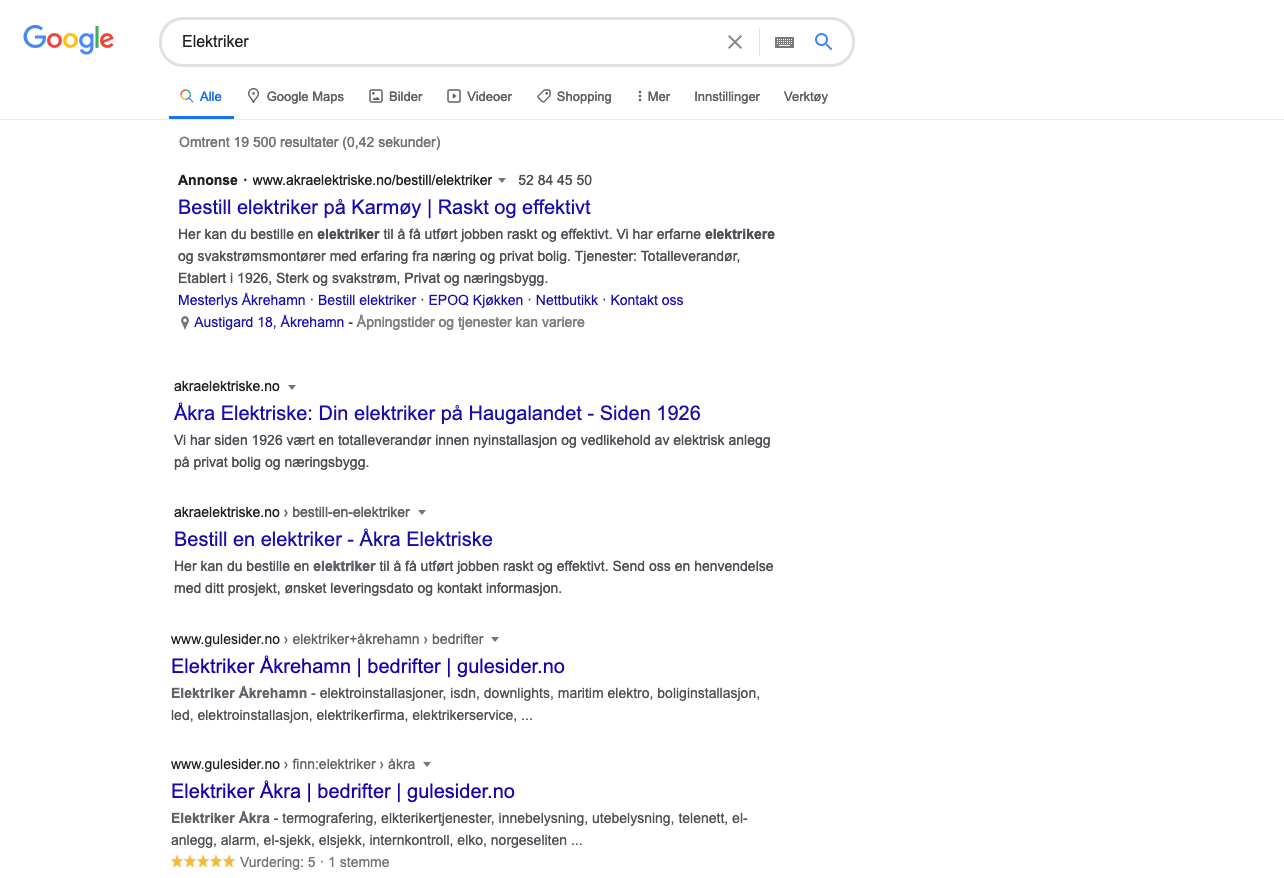
Task: Open the Google logo homepage
Action: 69,40
